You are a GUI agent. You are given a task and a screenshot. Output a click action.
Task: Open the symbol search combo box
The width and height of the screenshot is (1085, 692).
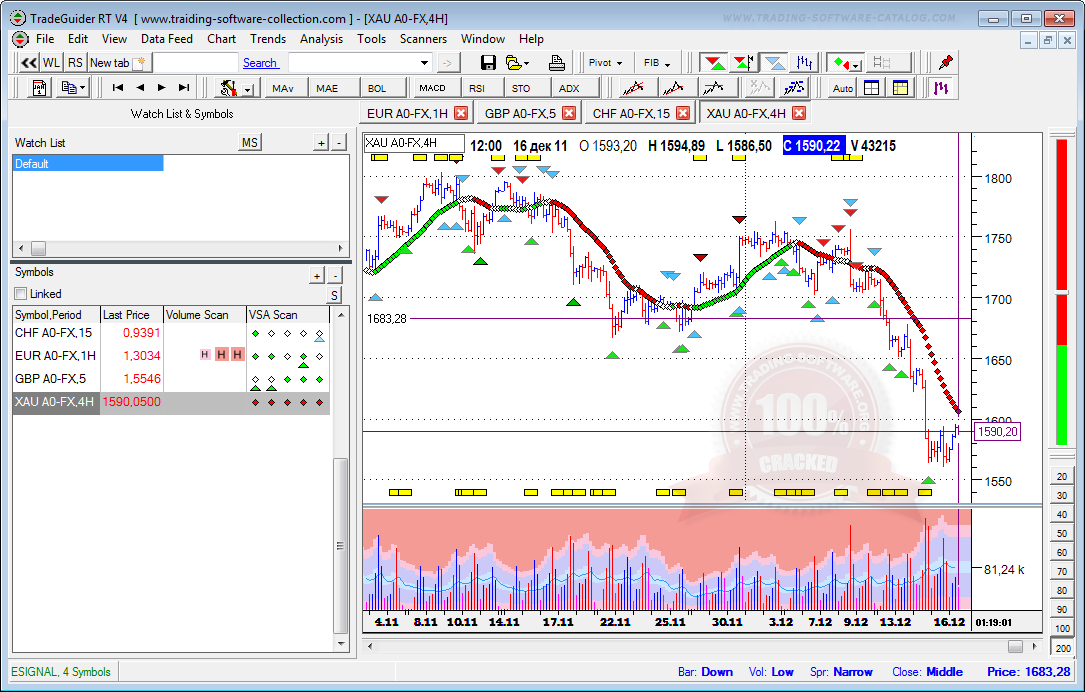(x=360, y=63)
